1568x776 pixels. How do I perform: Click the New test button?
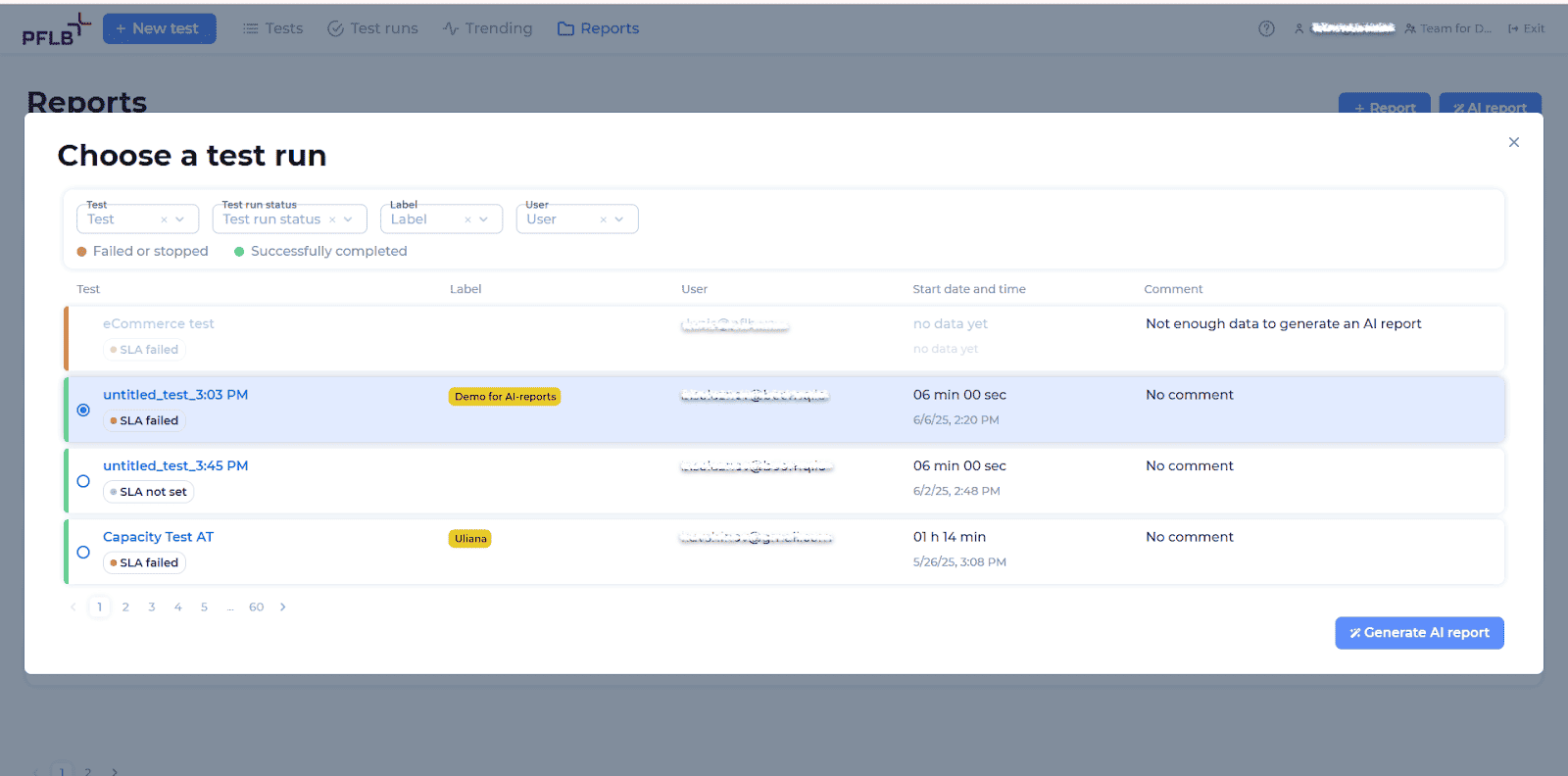pyautogui.click(x=160, y=28)
